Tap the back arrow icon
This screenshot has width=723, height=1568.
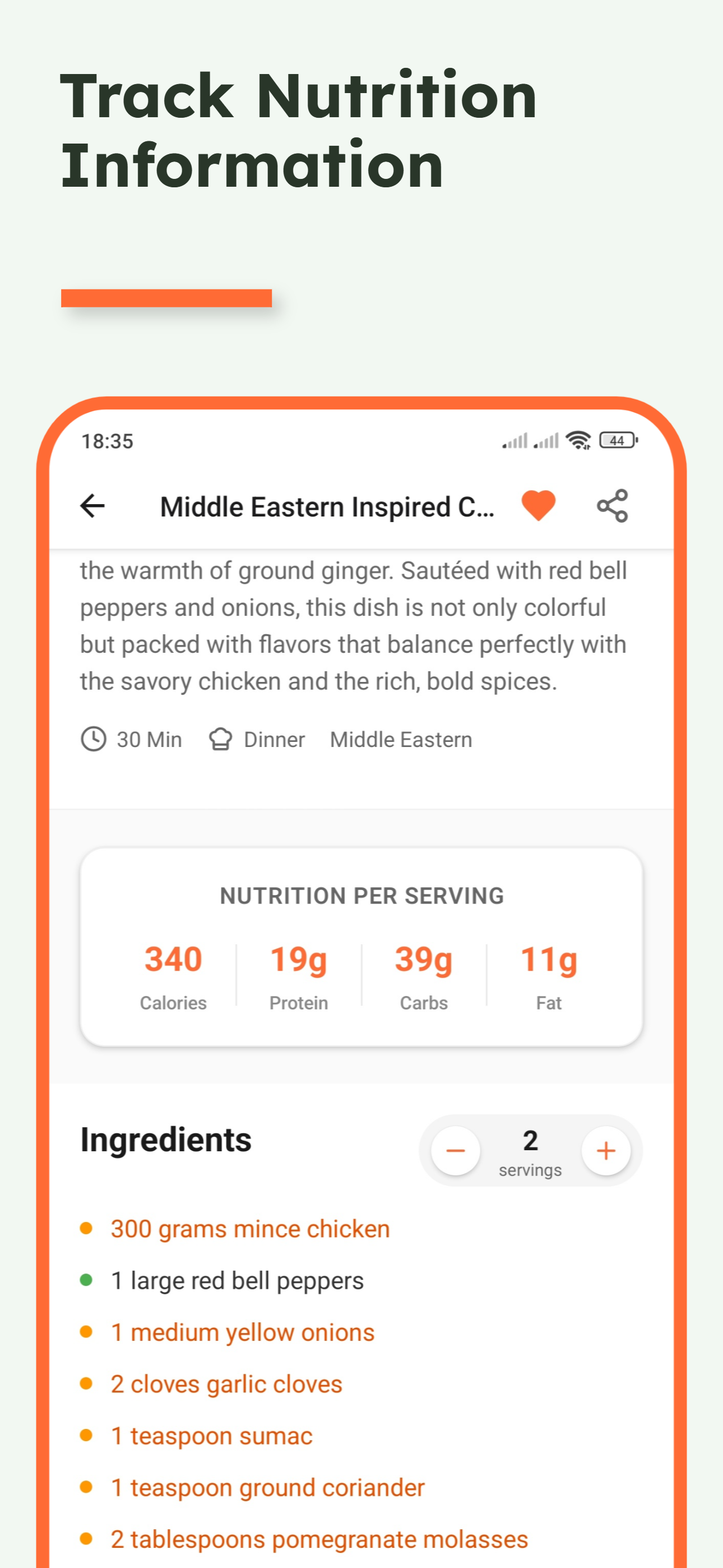click(x=92, y=506)
